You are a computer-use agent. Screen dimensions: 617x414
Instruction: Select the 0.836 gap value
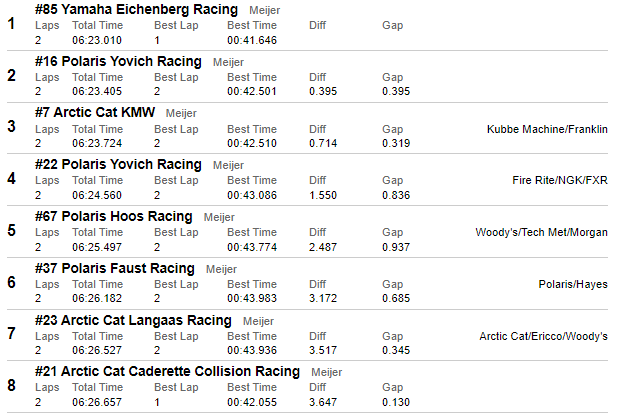point(396,195)
